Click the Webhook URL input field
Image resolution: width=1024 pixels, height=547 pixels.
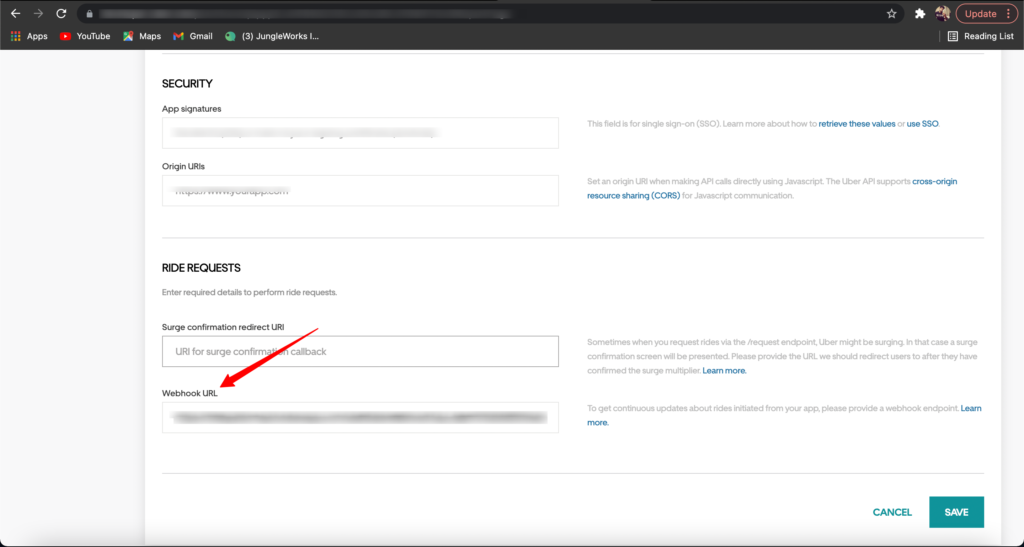tap(360, 418)
